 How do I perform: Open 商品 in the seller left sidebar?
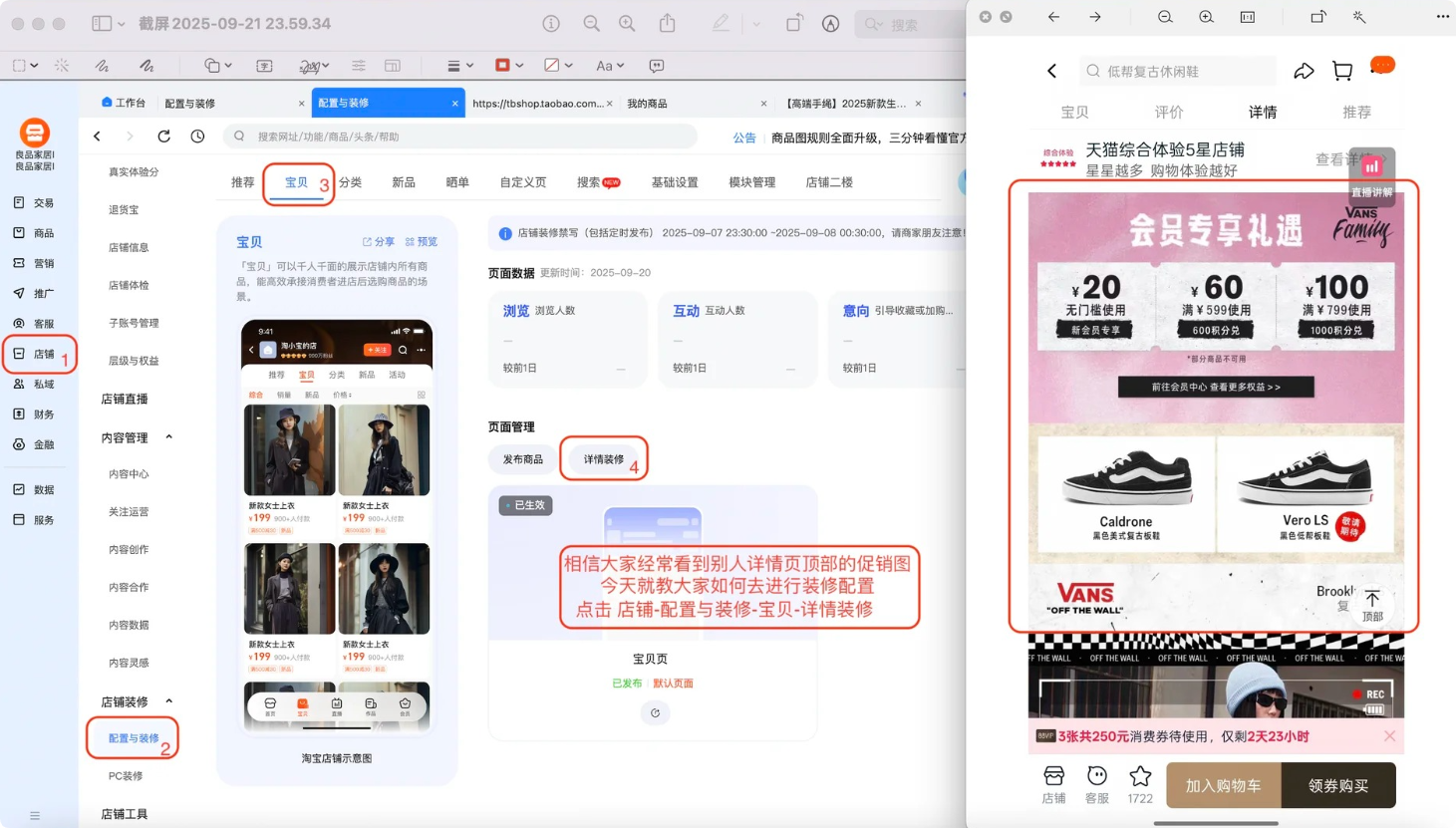(x=35, y=233)
